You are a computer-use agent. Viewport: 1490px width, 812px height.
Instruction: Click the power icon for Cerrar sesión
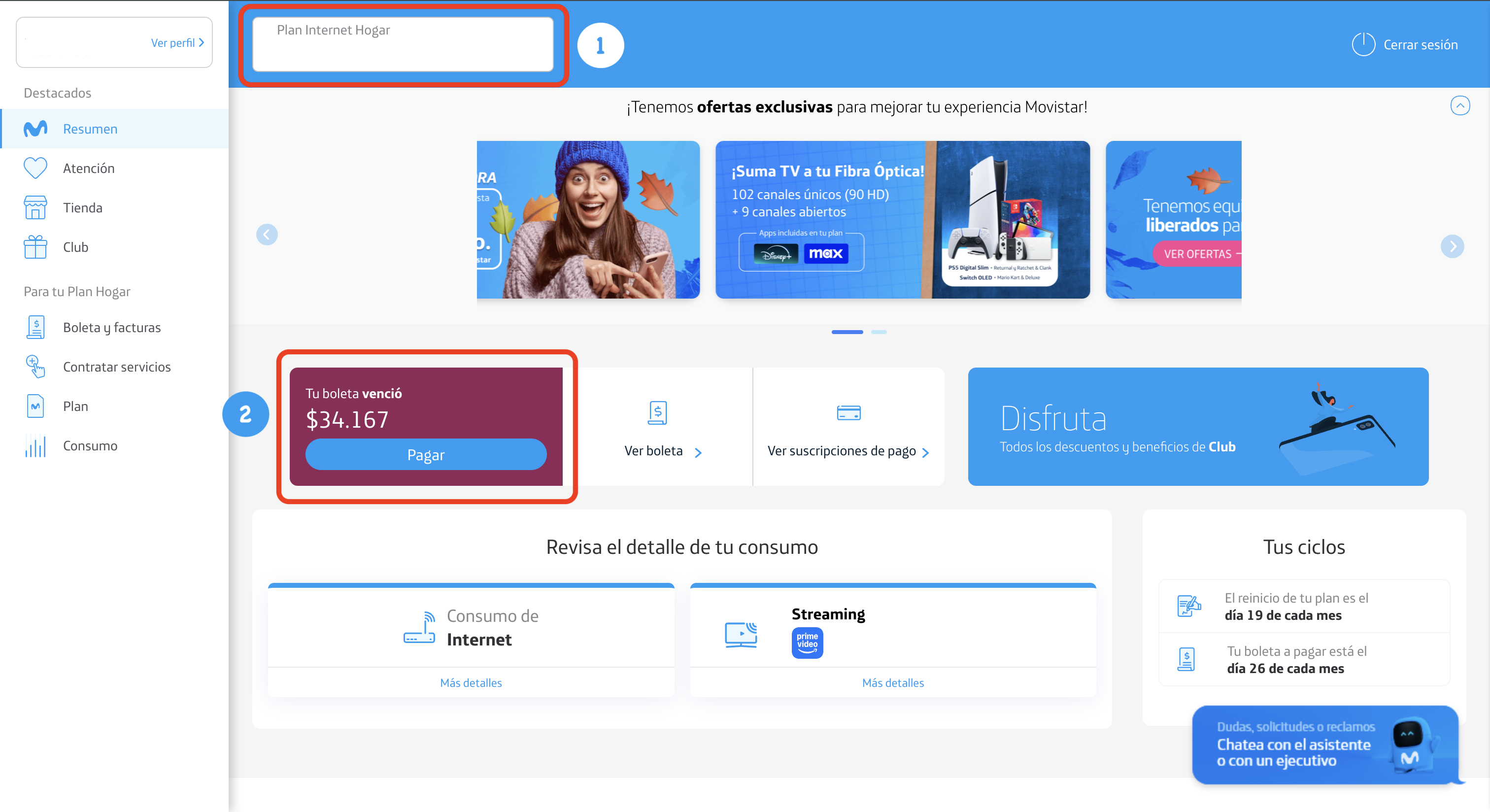[x=1363, y=44]
